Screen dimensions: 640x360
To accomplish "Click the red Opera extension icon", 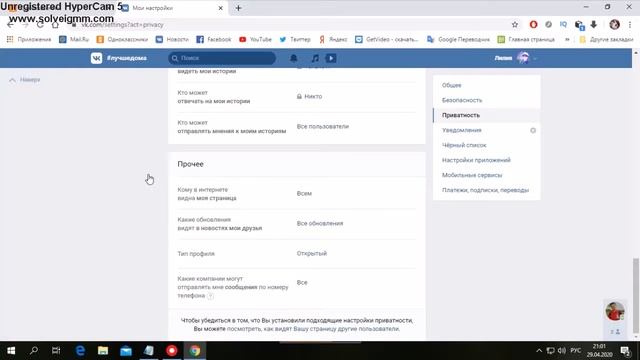I will pyautogui.click(x=533, y=24).
